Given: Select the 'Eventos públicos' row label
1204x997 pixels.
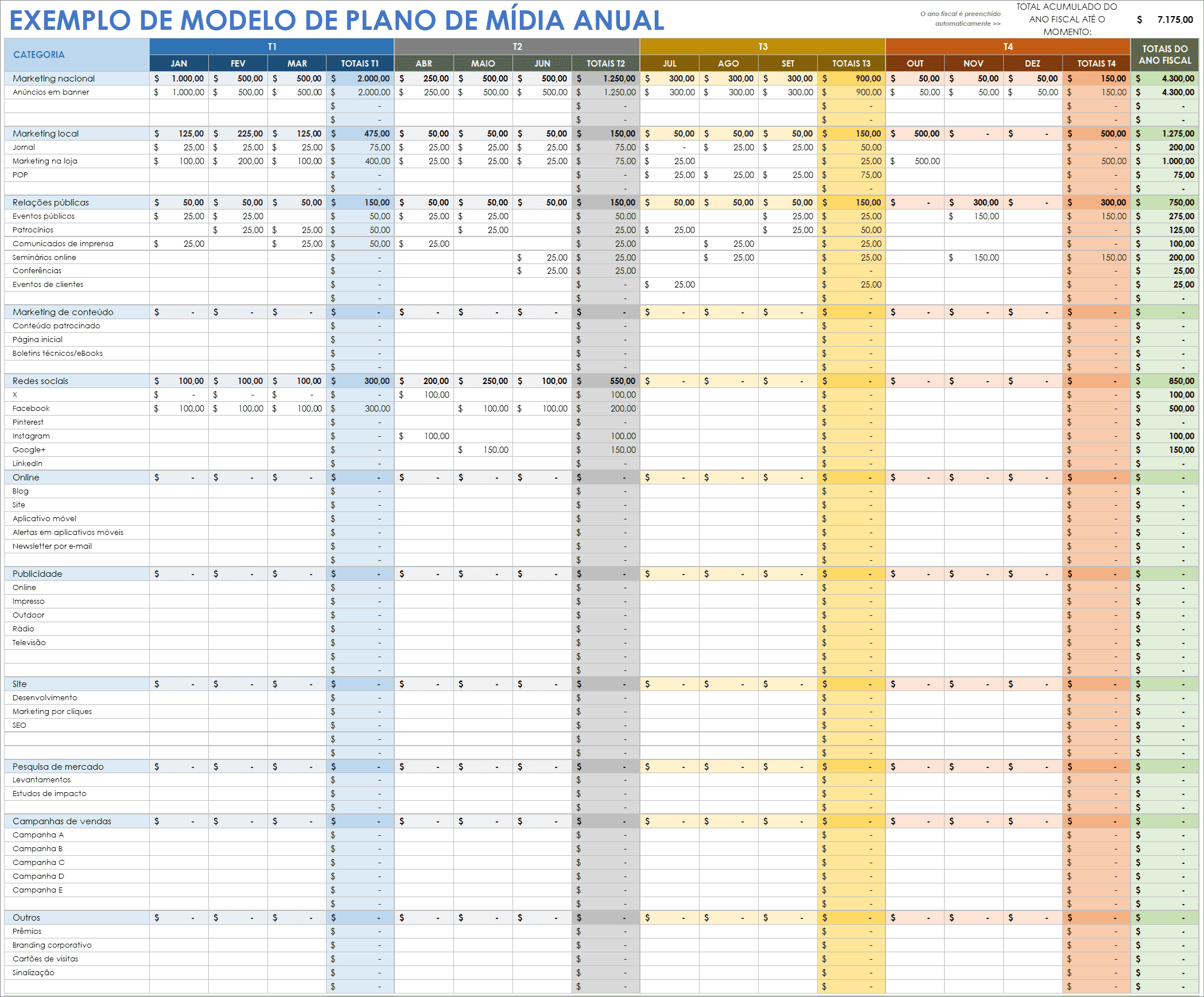Looking at the screenshot, I should tap(44, 216).
